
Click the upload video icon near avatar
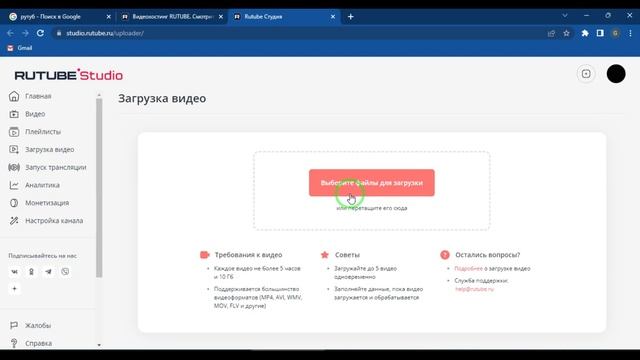point(586,74)
